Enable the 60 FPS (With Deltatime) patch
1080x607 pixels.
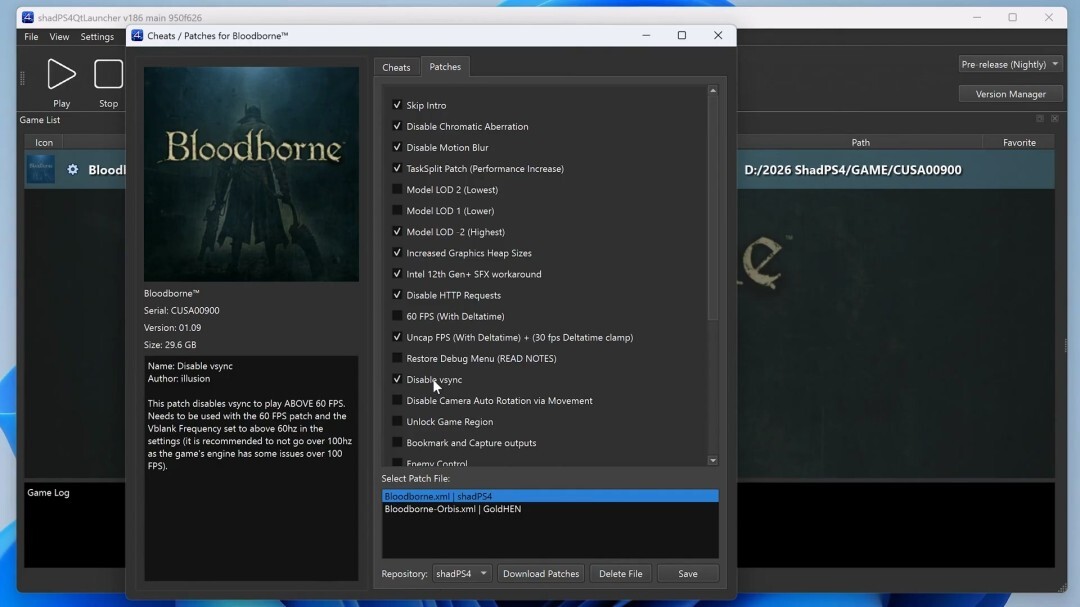click(397, 316)
